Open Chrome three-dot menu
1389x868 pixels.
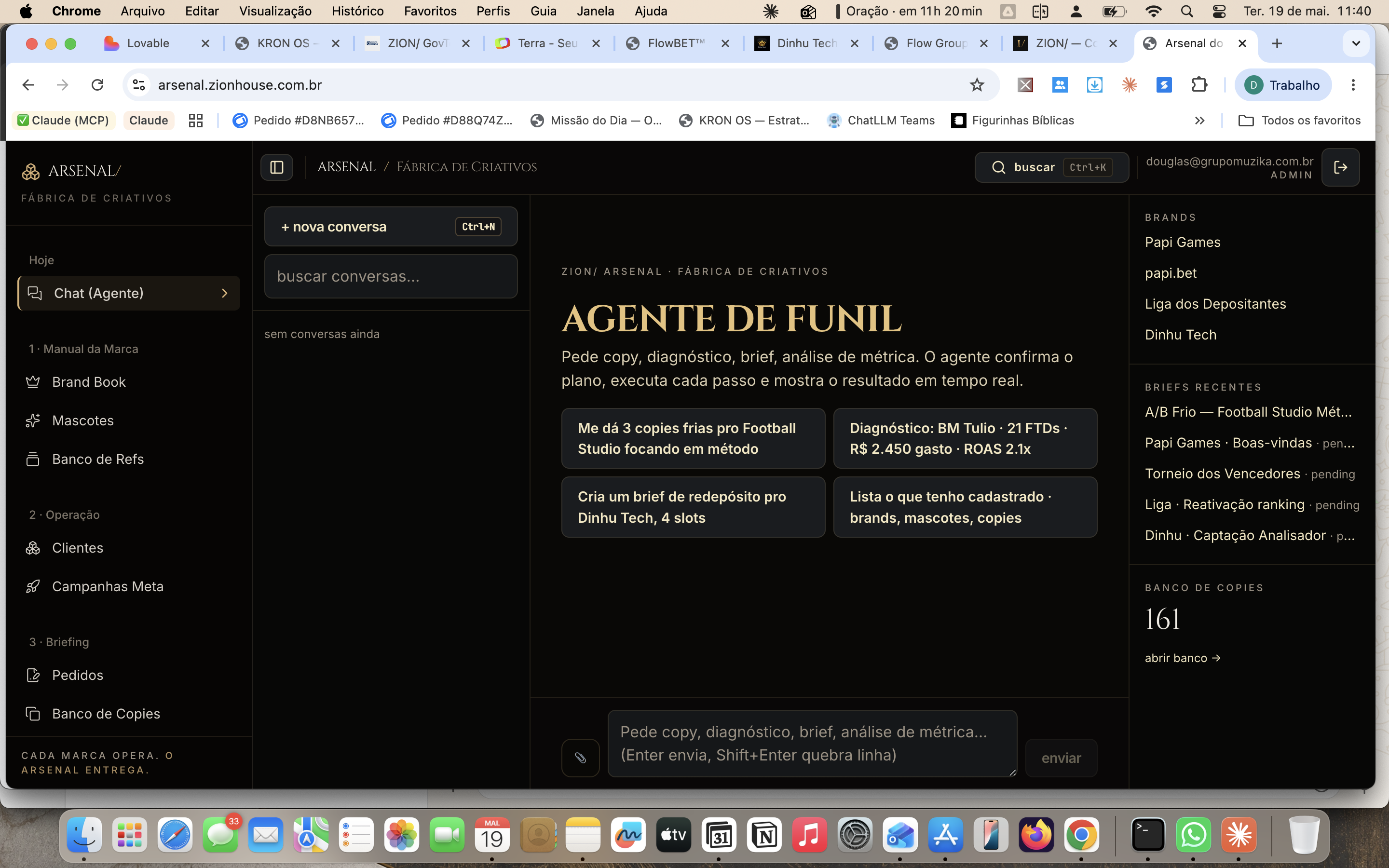click(x=1353, y=85)
